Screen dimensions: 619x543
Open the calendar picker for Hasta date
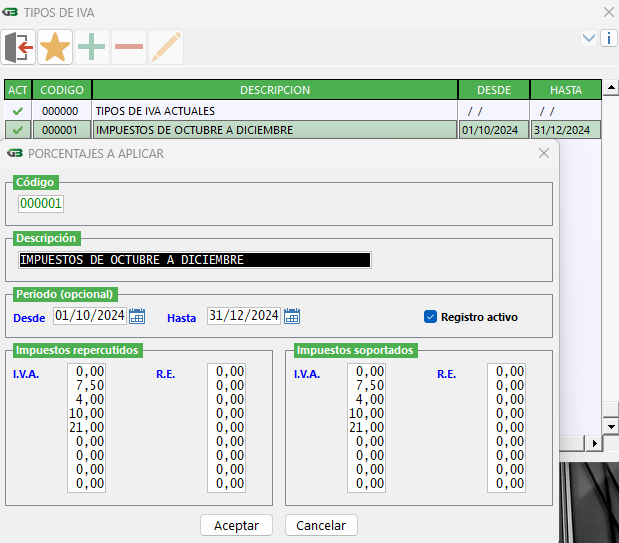292,317
